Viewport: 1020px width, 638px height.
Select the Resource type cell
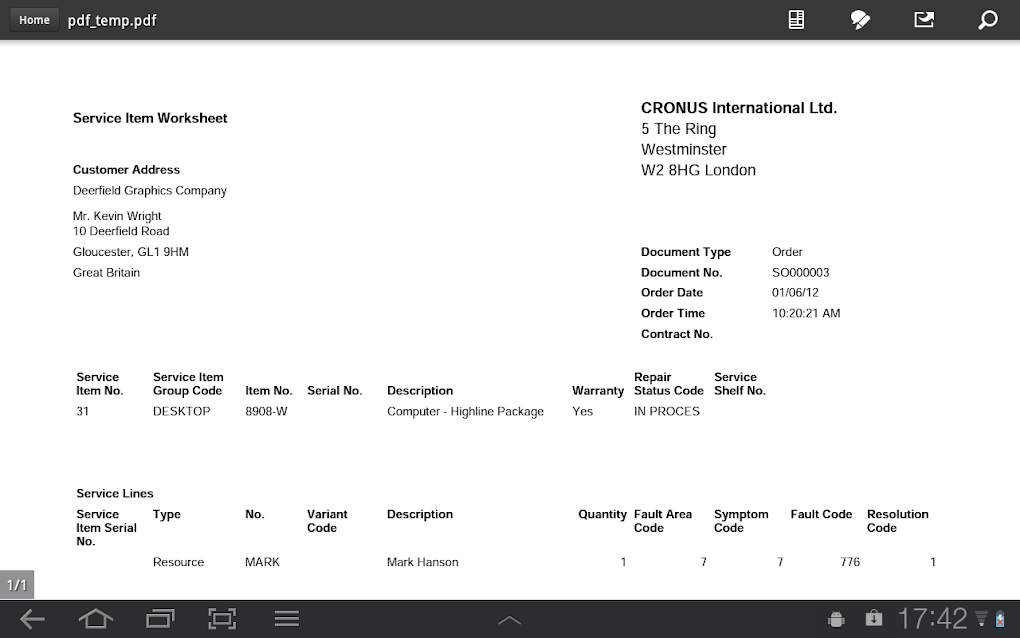click(178, 562)
